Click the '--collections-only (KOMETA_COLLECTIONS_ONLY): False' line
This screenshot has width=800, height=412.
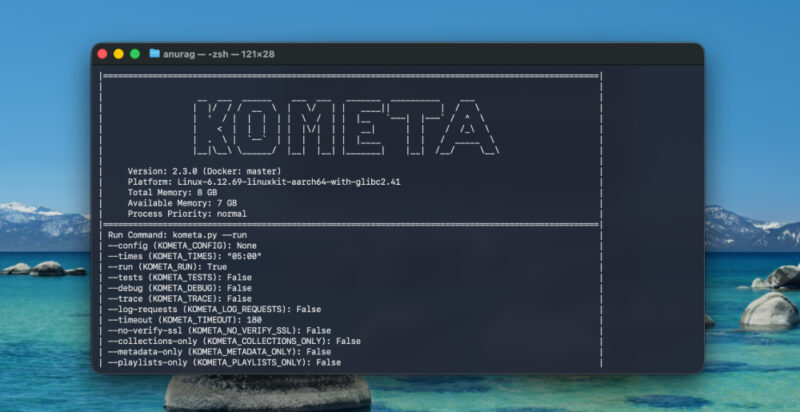(234, 341)
